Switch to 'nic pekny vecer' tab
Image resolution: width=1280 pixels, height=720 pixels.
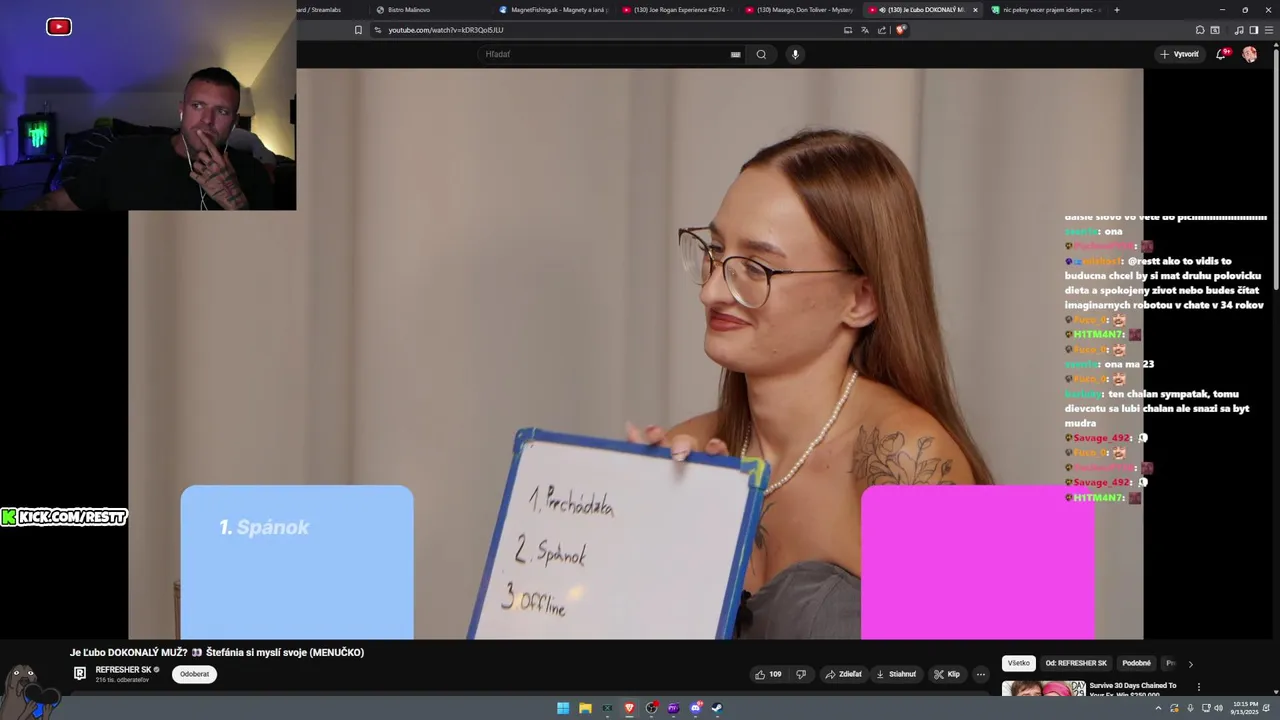(1045, 10)
